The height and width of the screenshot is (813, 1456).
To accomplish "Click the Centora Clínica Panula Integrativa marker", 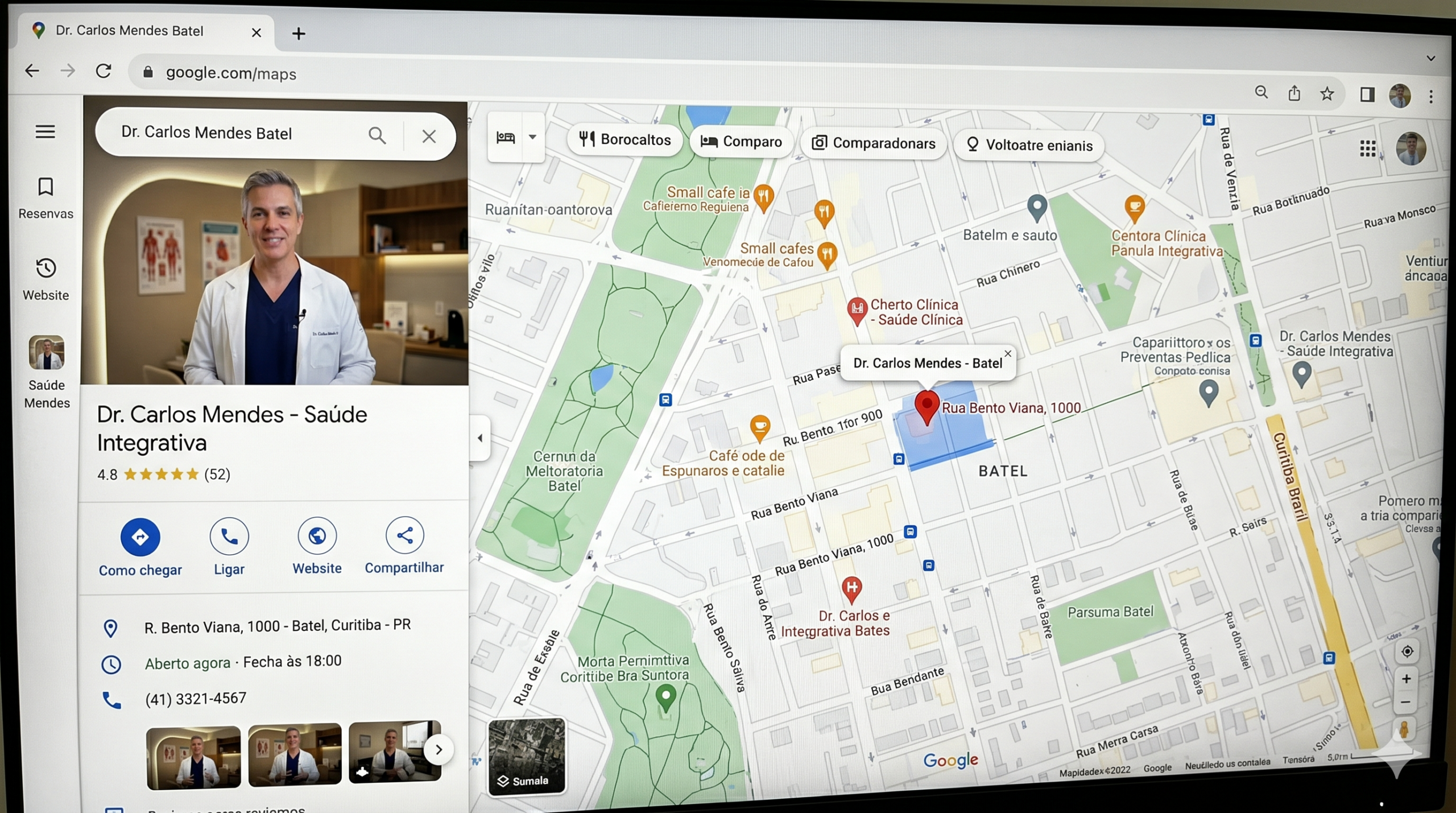I will pos(1134,209).
